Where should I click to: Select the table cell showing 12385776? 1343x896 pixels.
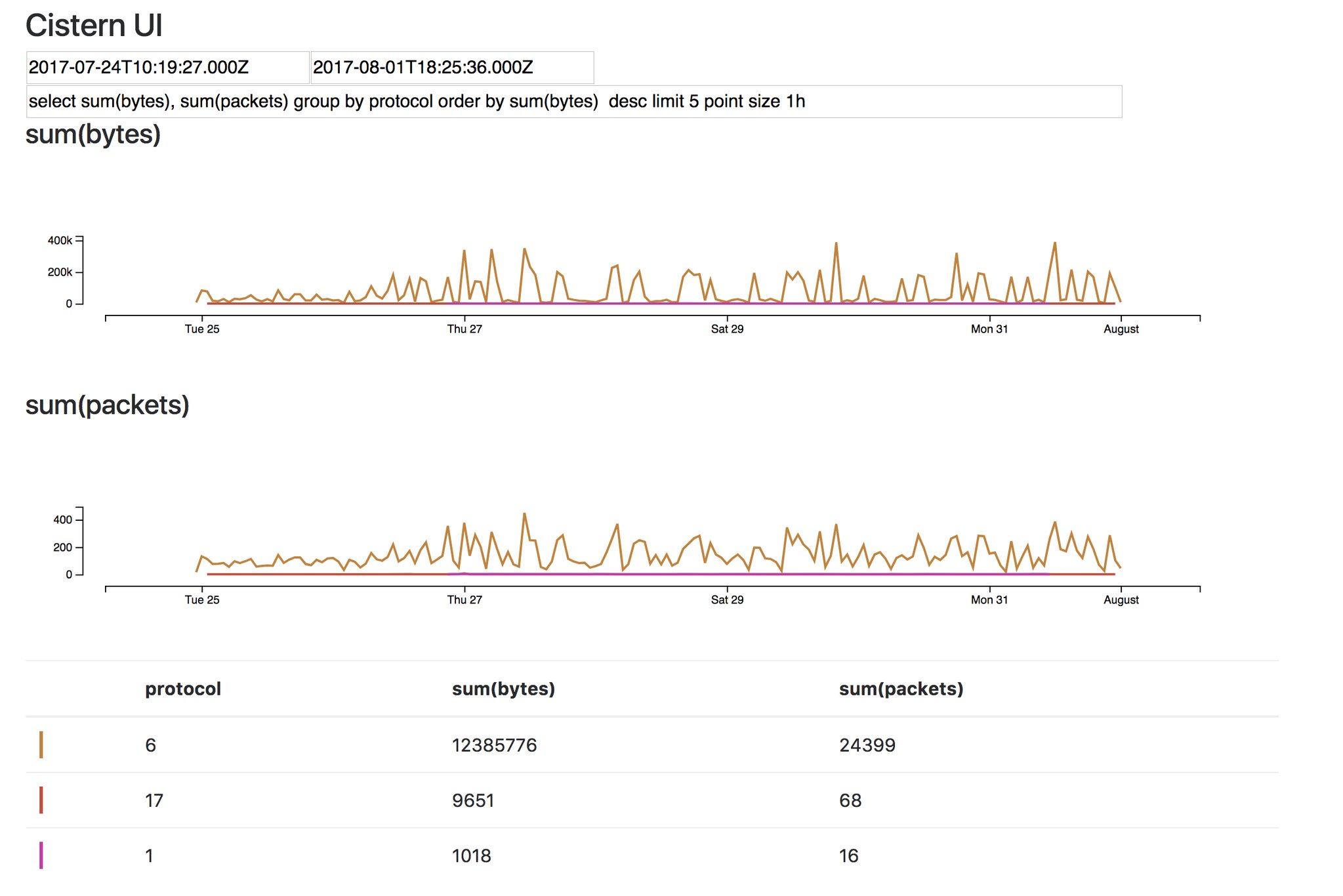[494, 745]
